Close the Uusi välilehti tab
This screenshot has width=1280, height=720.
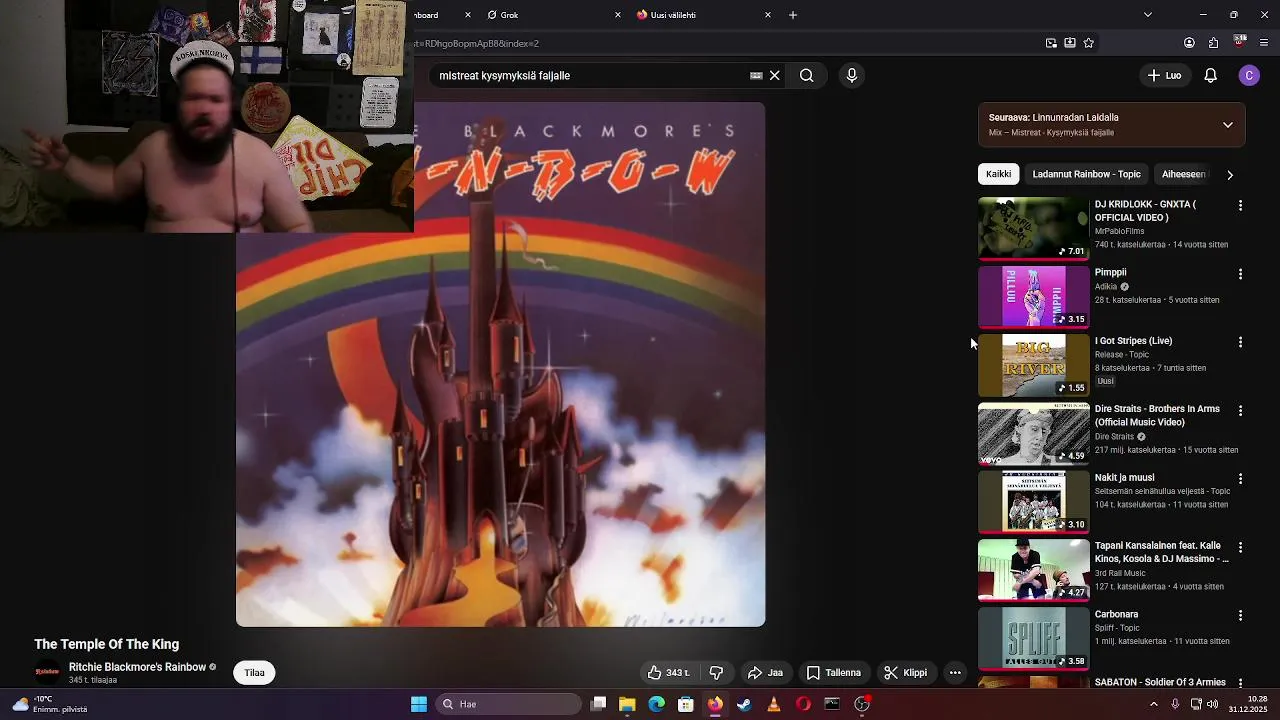tap(768, 15)
